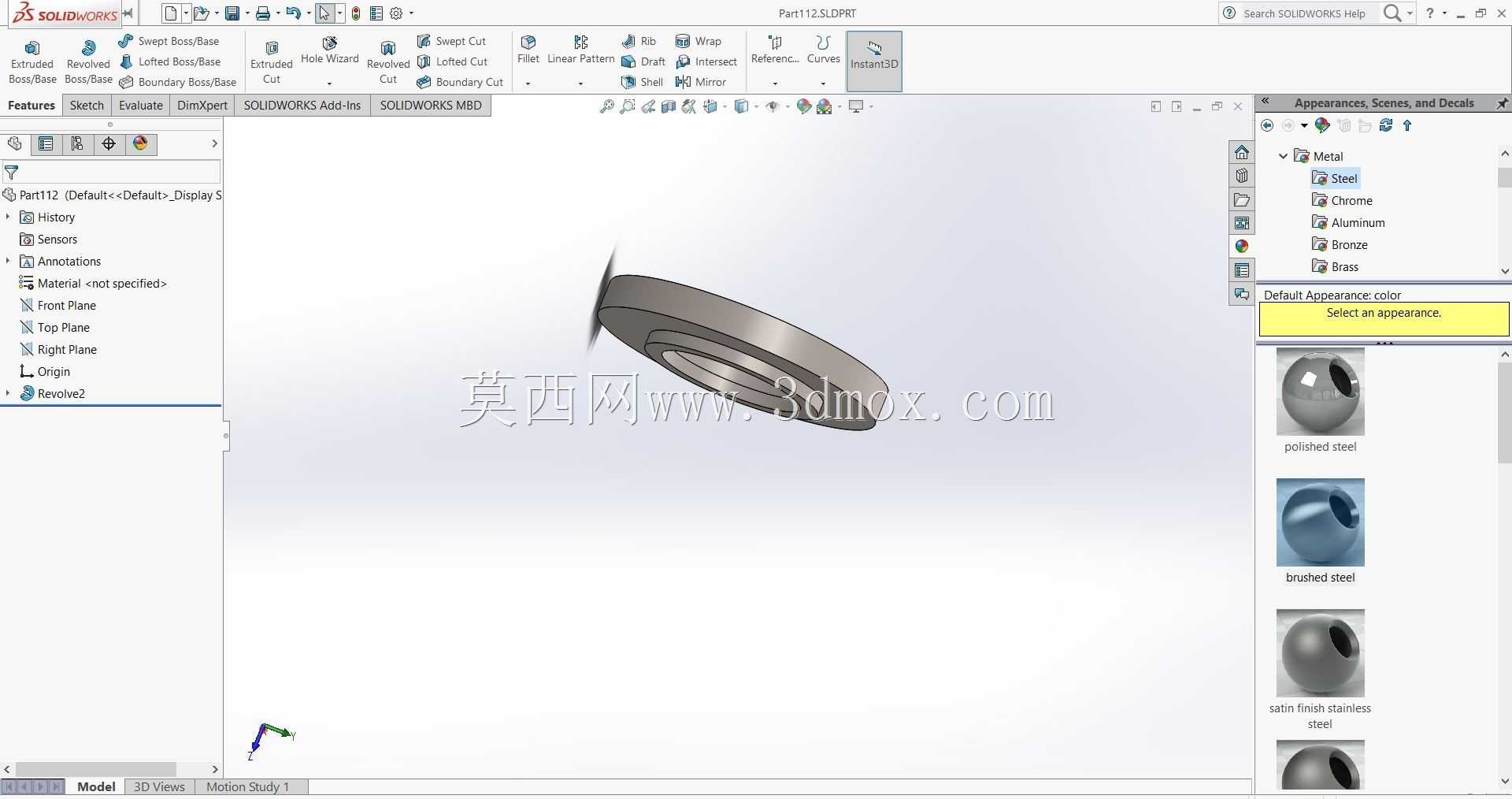
Task: Apply the Fillet tool
Action: pyautogui.click(x=528, y=50)
